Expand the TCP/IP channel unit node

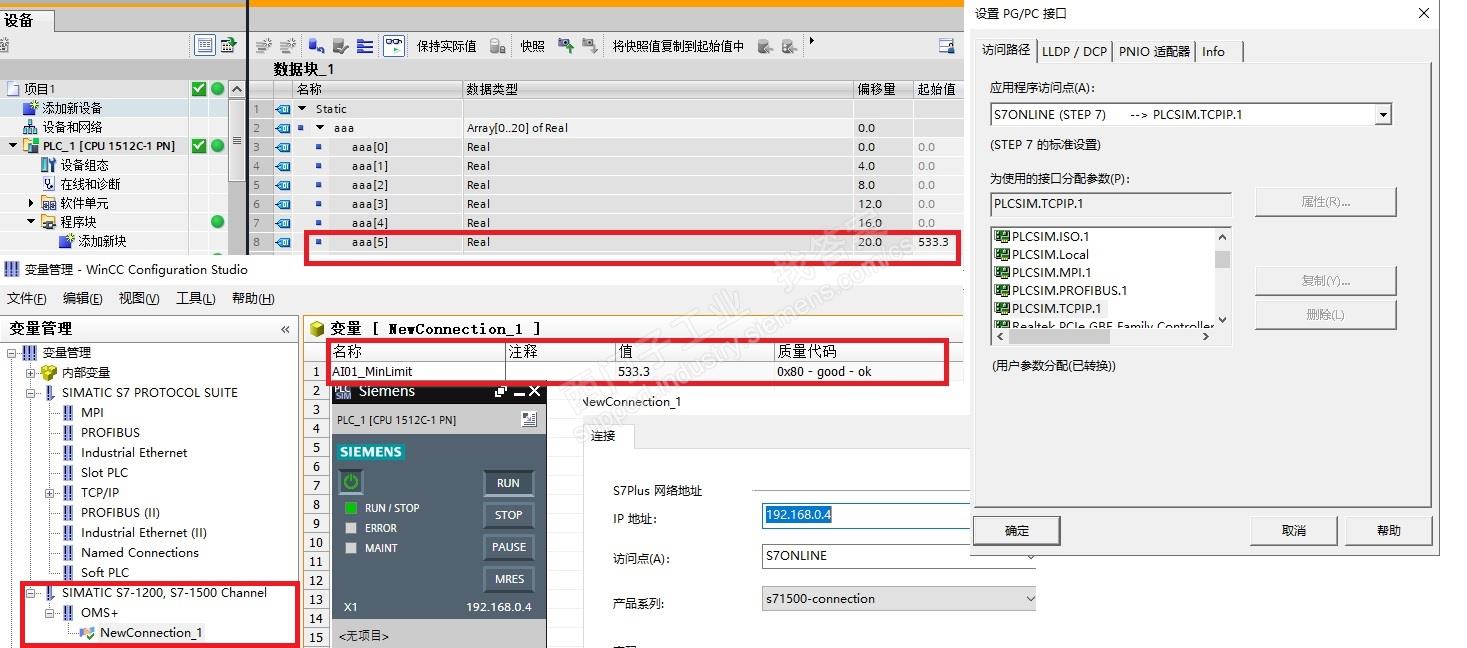pos(49,493)
